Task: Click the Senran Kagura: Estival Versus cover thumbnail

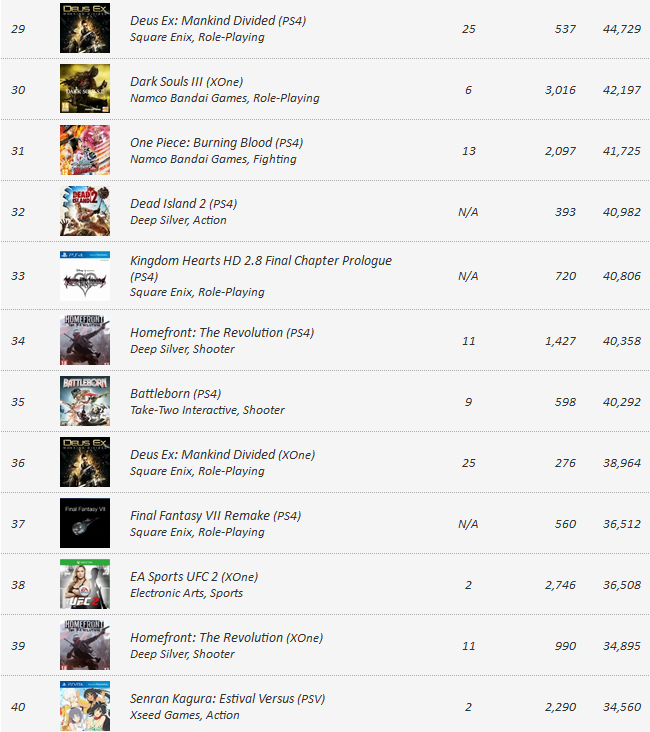Action: click(85, 706)
